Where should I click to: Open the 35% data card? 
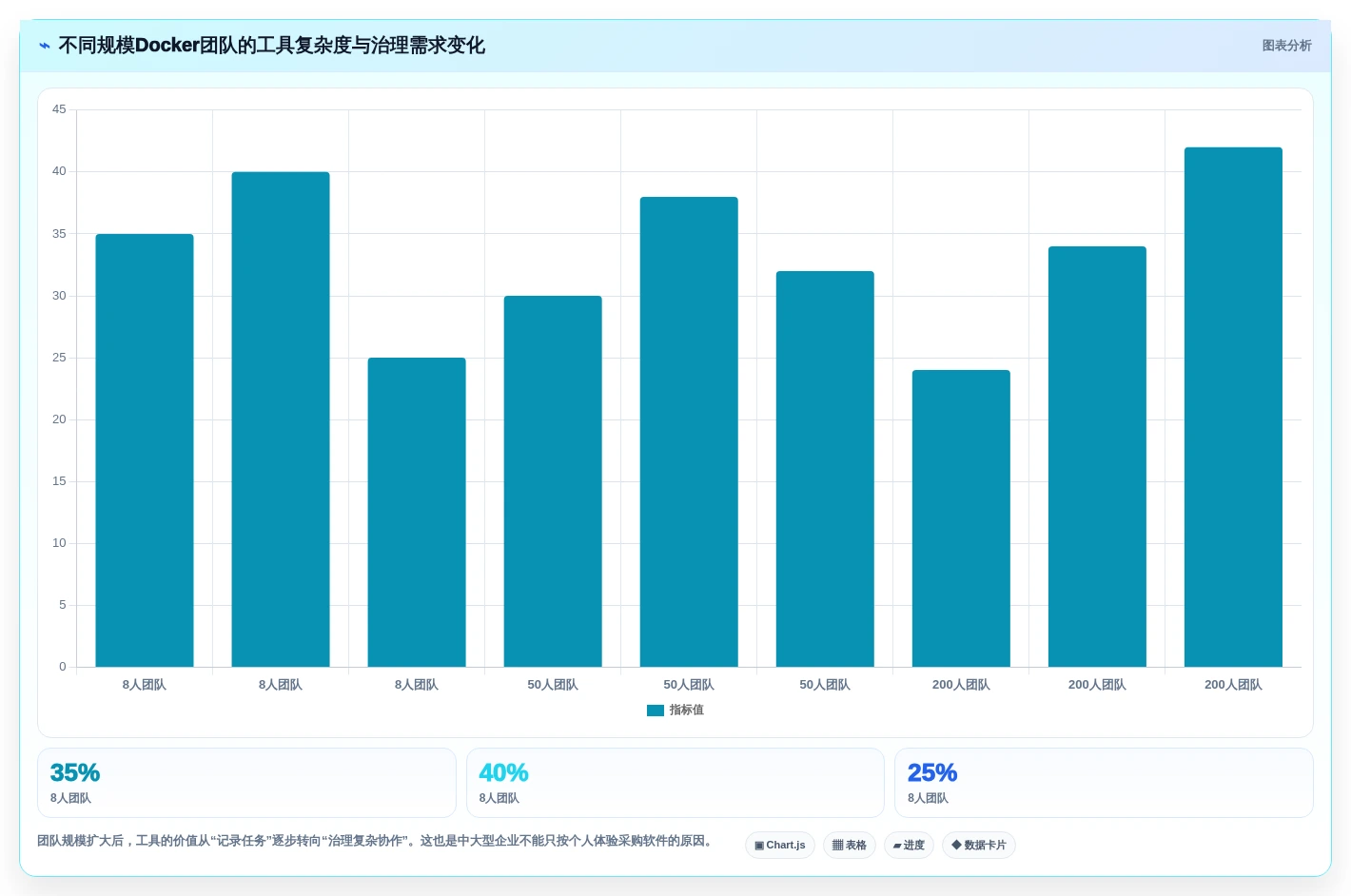pos(246,783)
